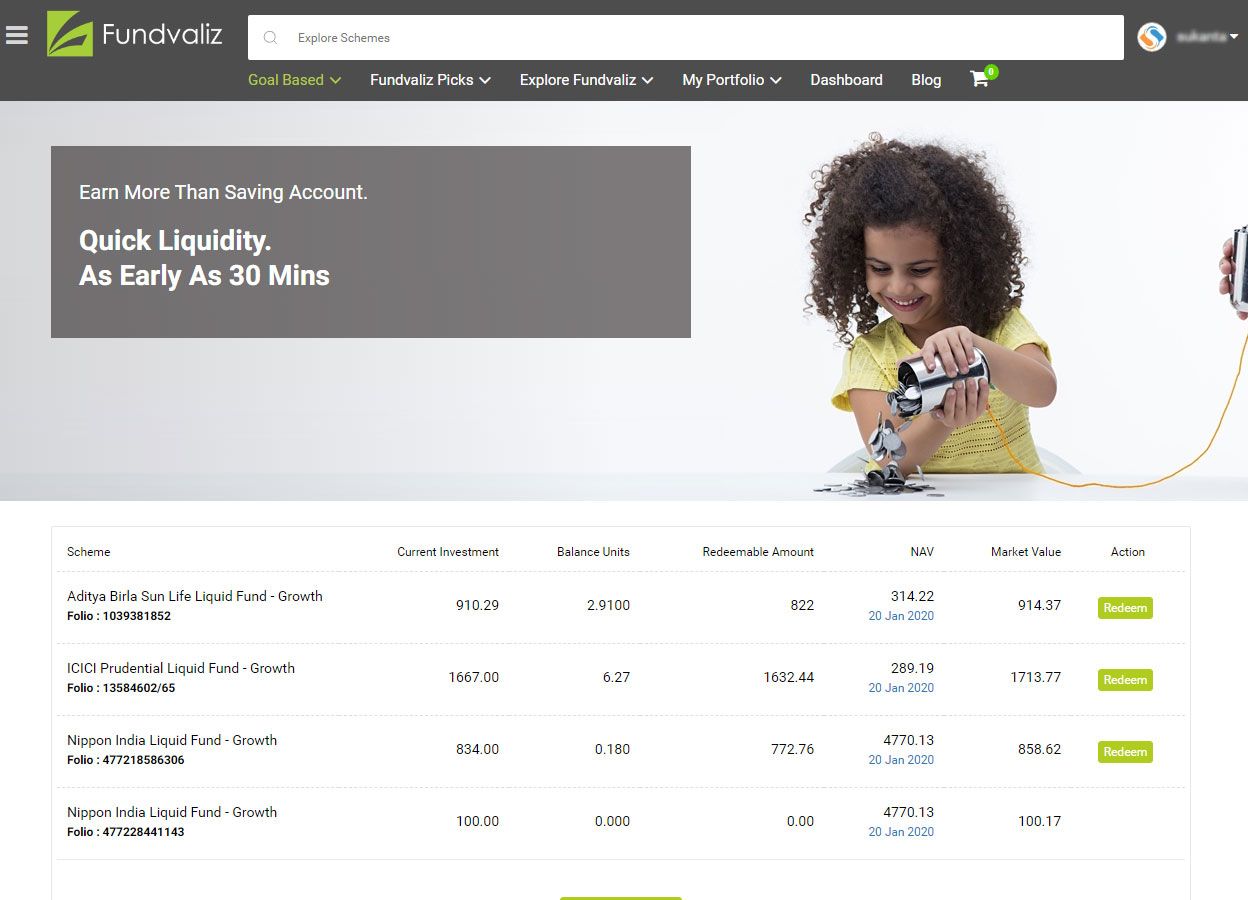Click the user profile avatar

coord(1152,37)
